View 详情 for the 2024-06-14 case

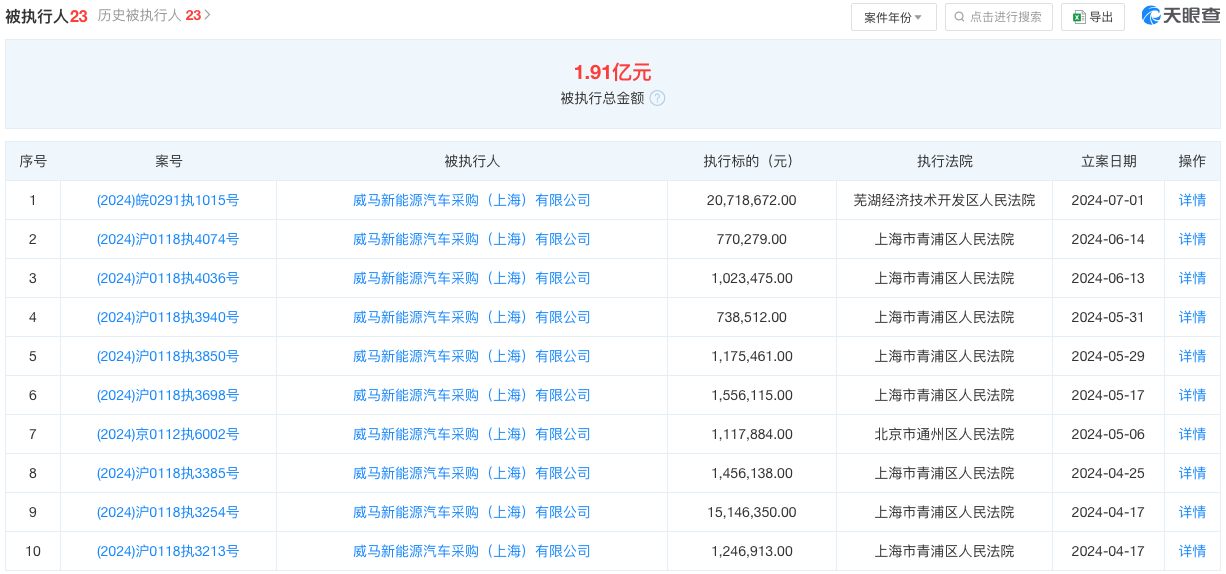(x=1192, y=239)
